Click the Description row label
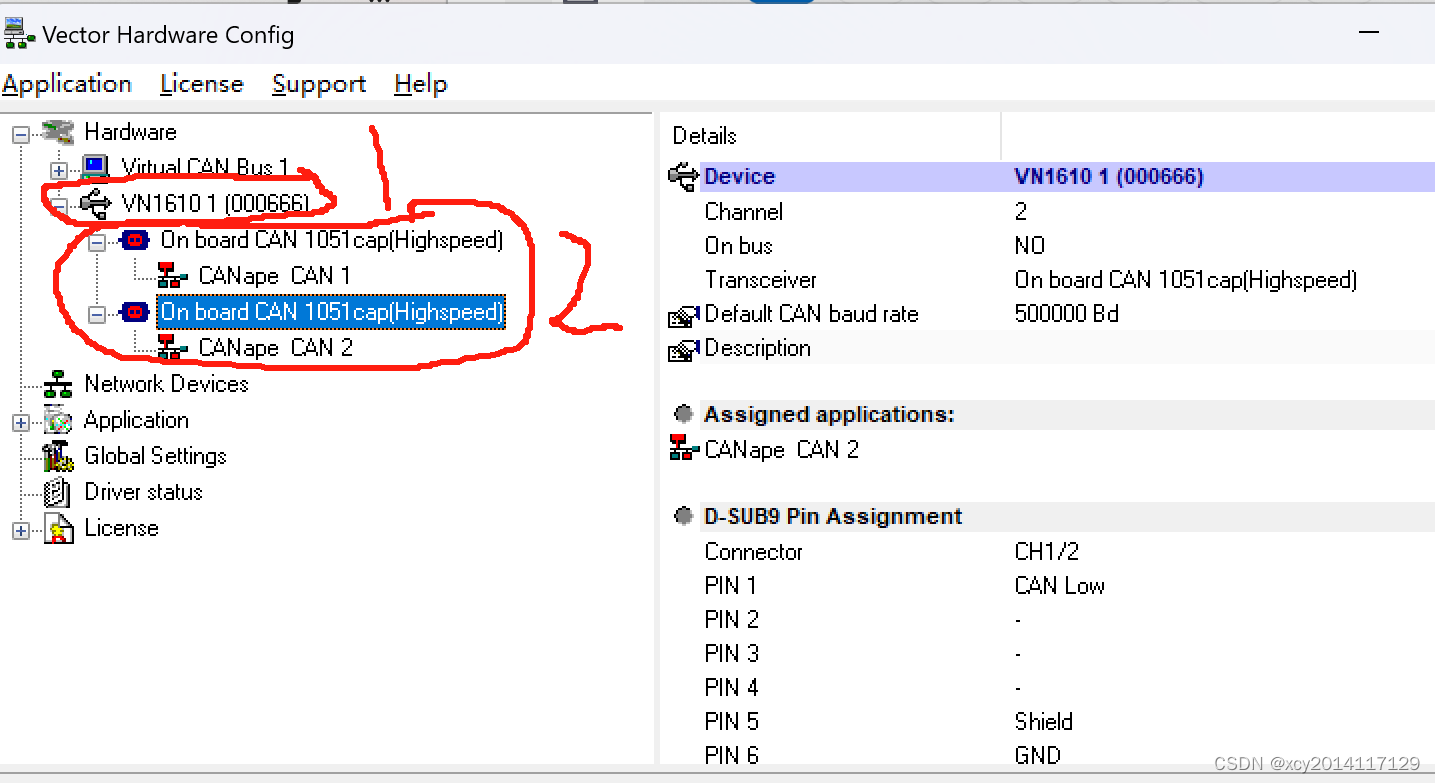Viewport: 1435px width, 783px height. click(757, 348)
